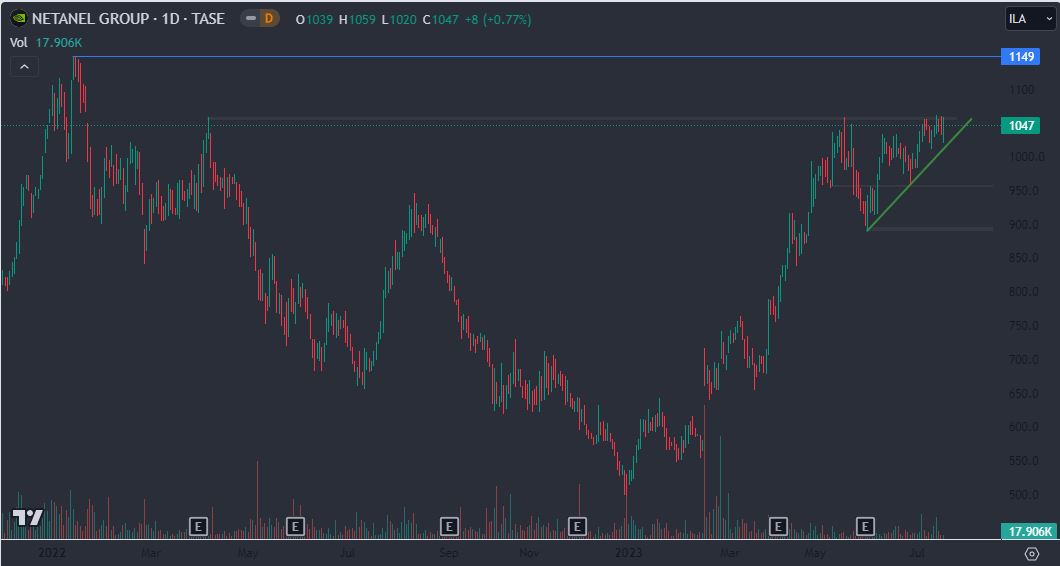Click the 550.0 label on the price axis

tap(1024, 461)
